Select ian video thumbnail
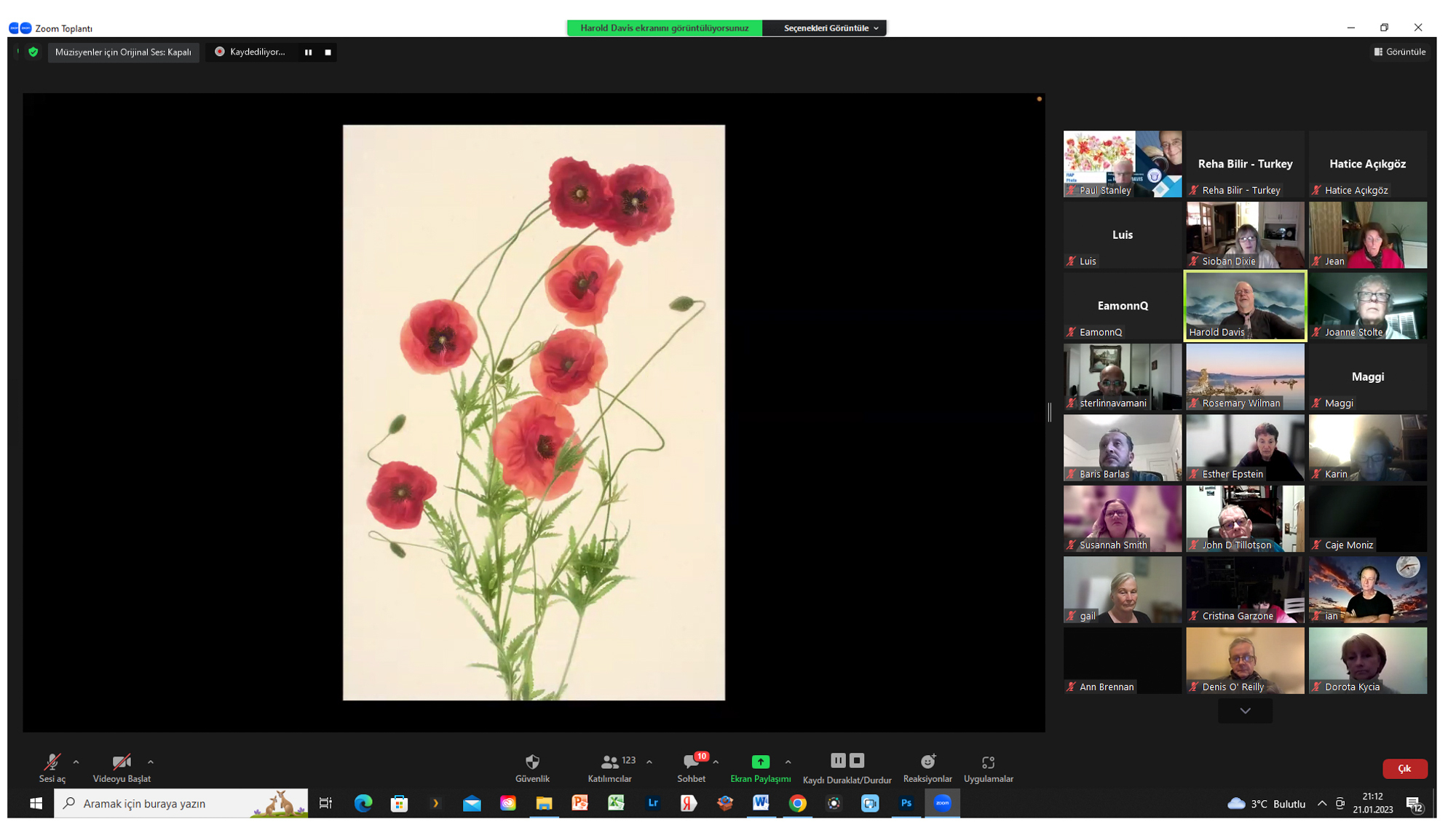The height and width of the screenshot is (838, 1456). click(x=1367, y=590)
